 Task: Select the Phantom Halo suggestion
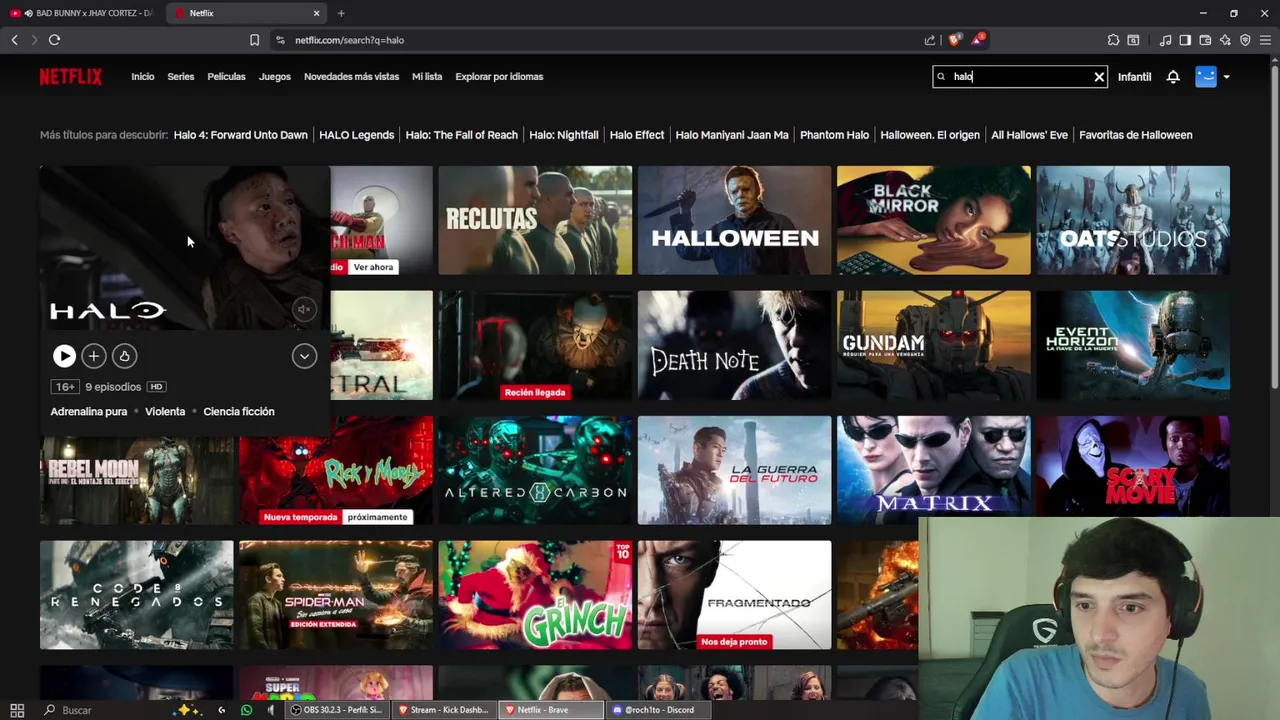[x=834, y=135]
